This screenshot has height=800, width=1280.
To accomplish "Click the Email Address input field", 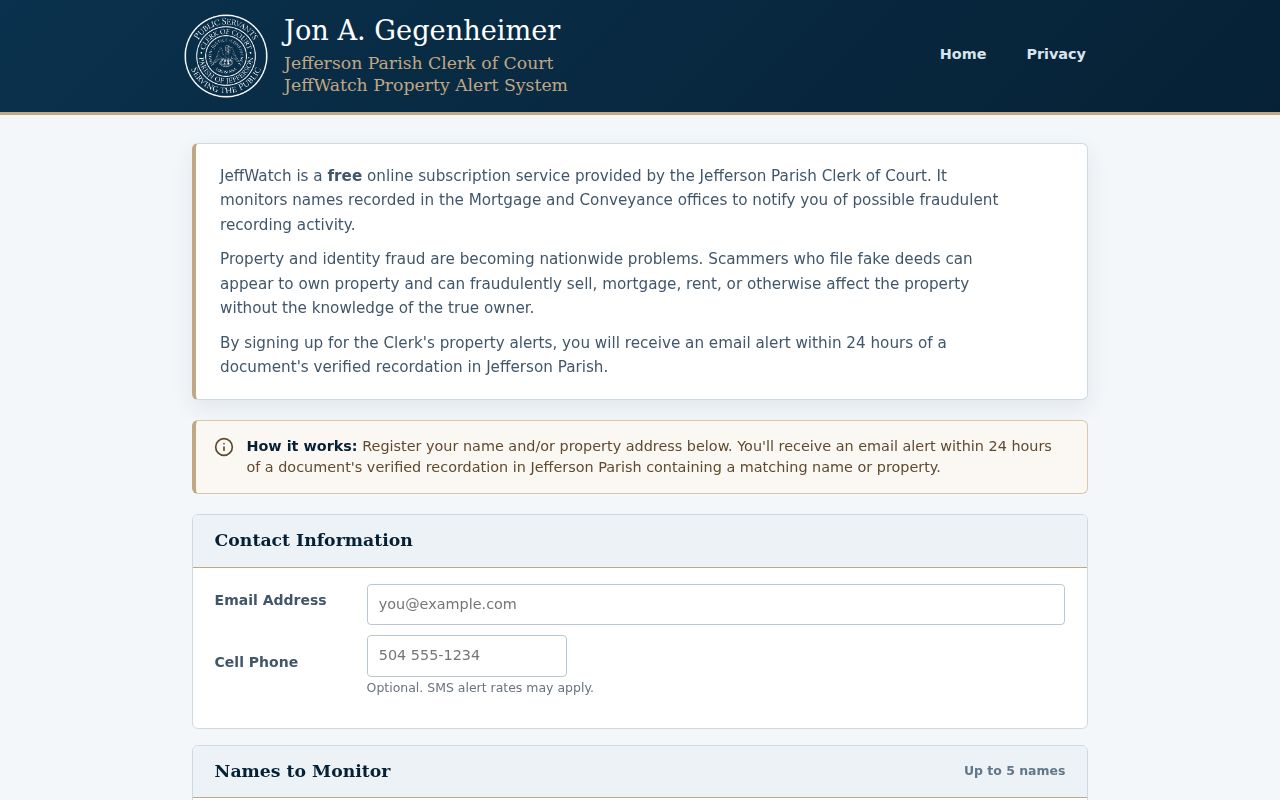I will (716, 604).
